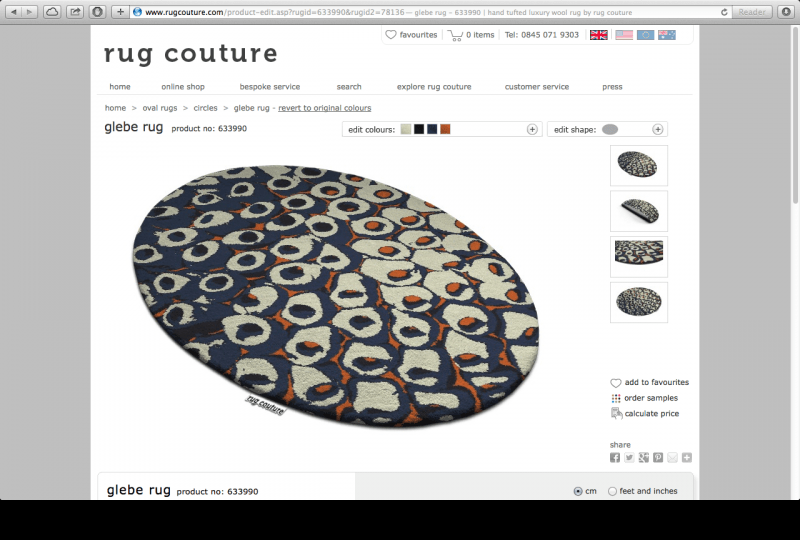Share on Facebook
This screenshot has height=540, width=800.
pos(615,458)
